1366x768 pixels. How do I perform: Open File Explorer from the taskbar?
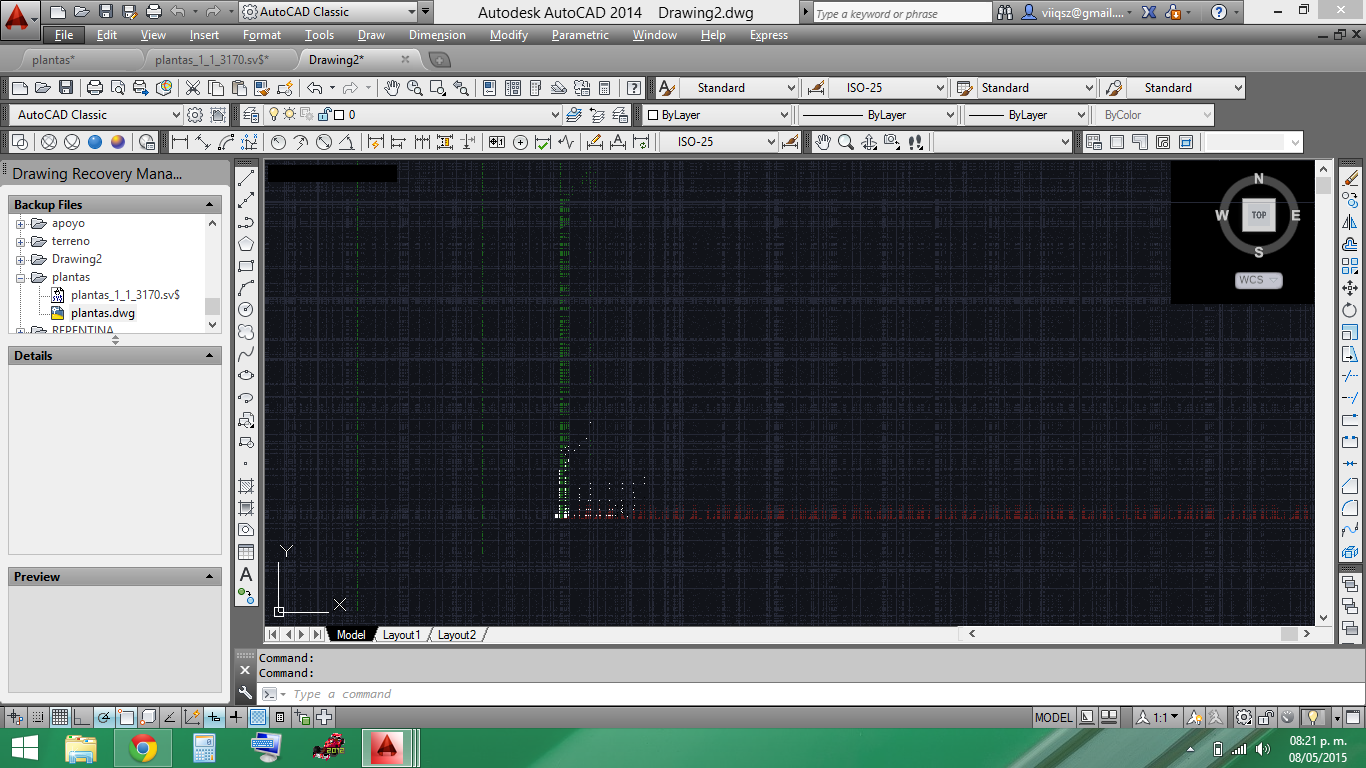[x=81, y=747]
